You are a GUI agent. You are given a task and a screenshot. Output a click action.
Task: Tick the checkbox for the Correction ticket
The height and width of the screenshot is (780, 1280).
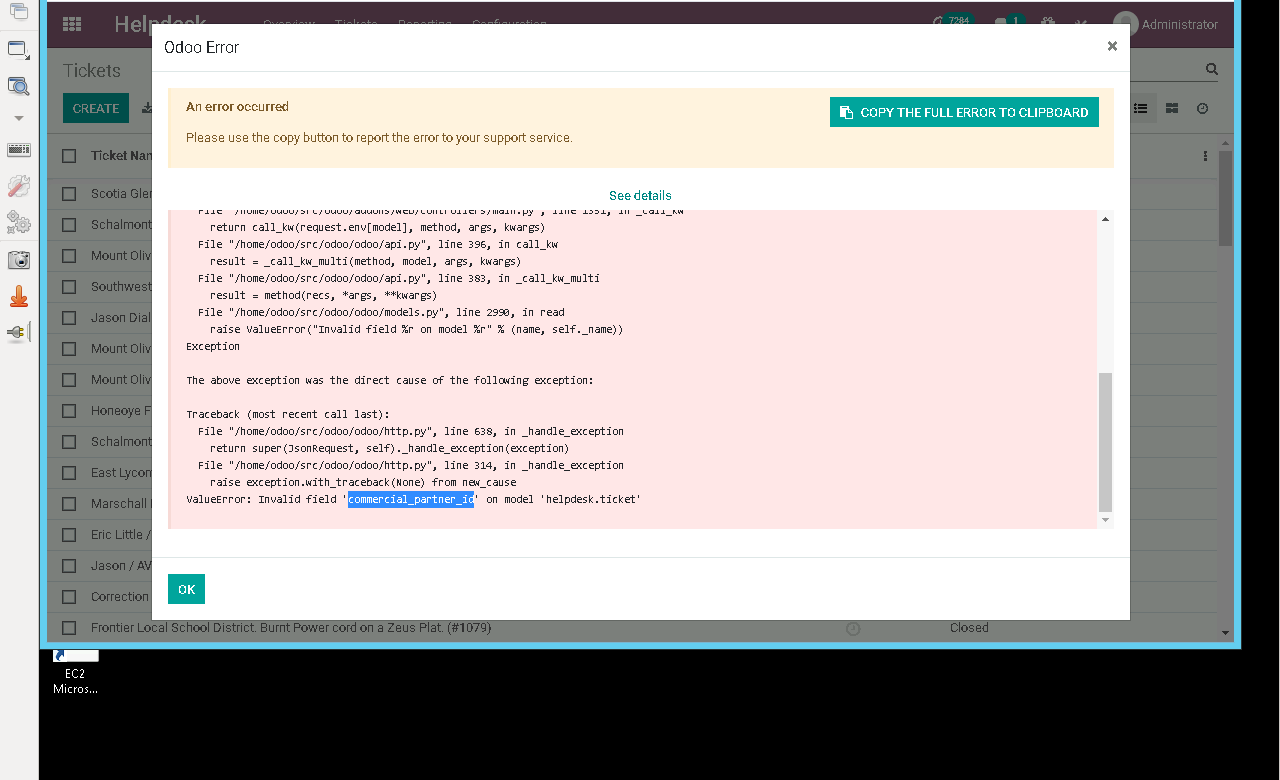[x=69, y=597]
